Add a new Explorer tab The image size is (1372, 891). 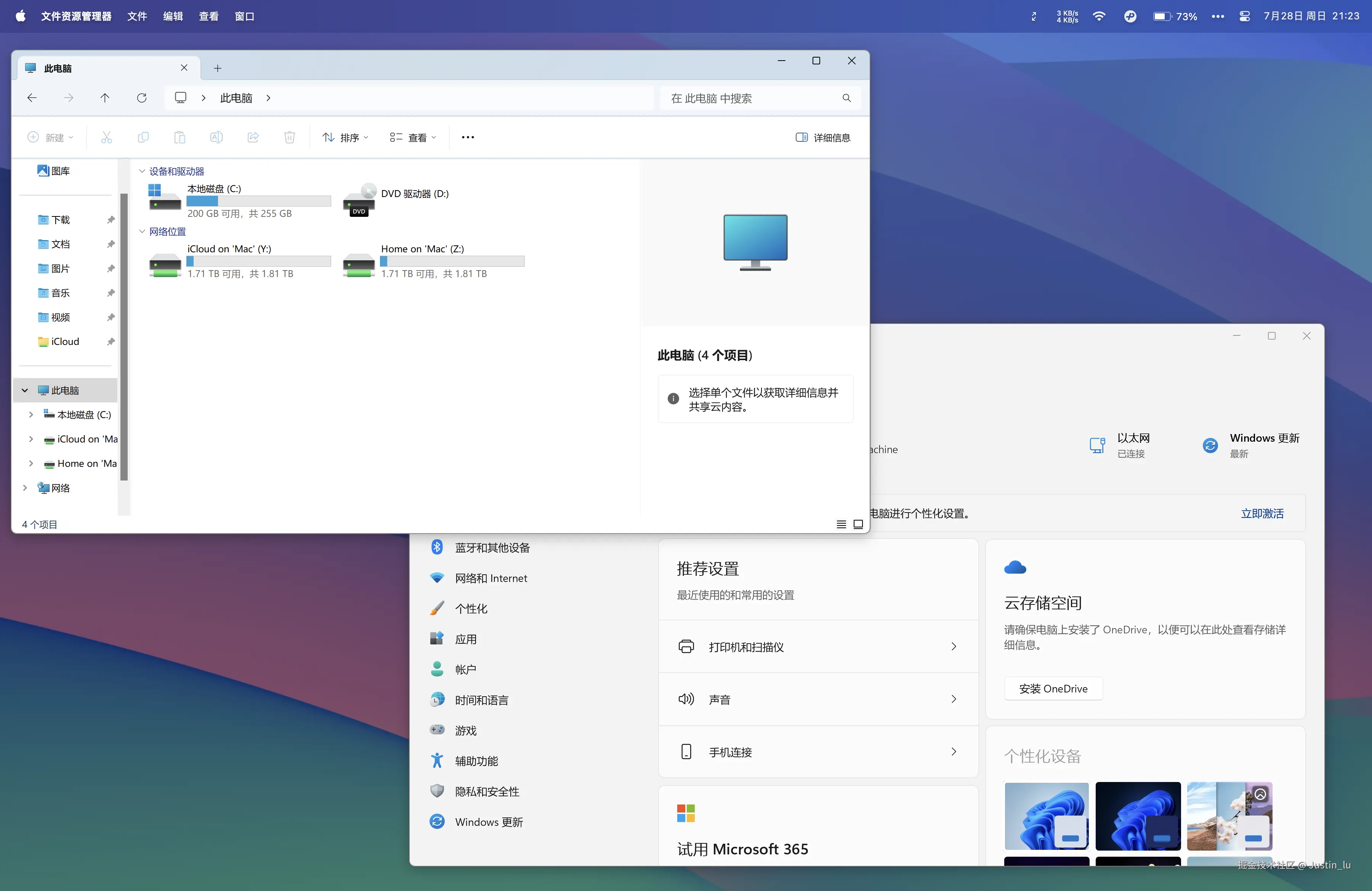coord(217,68)
